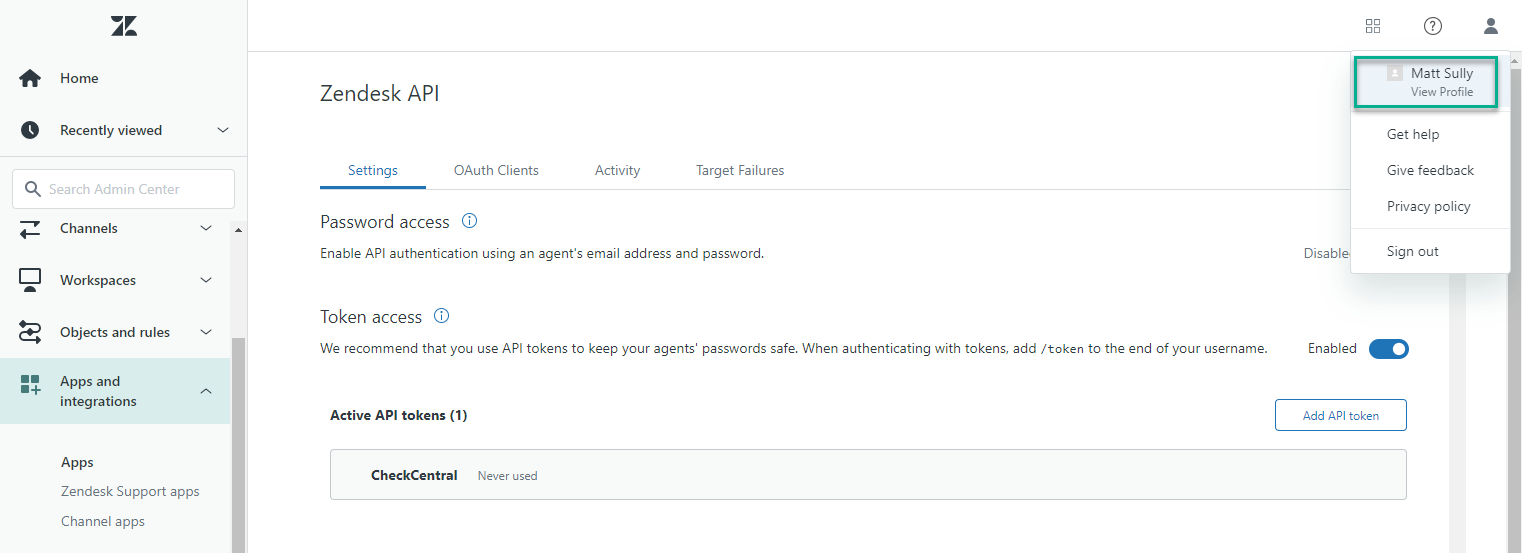The width and height of the screenshot is (1522, 553).
Task: Click the Recently viewed clock icon
Action: (x=30, y=130)
